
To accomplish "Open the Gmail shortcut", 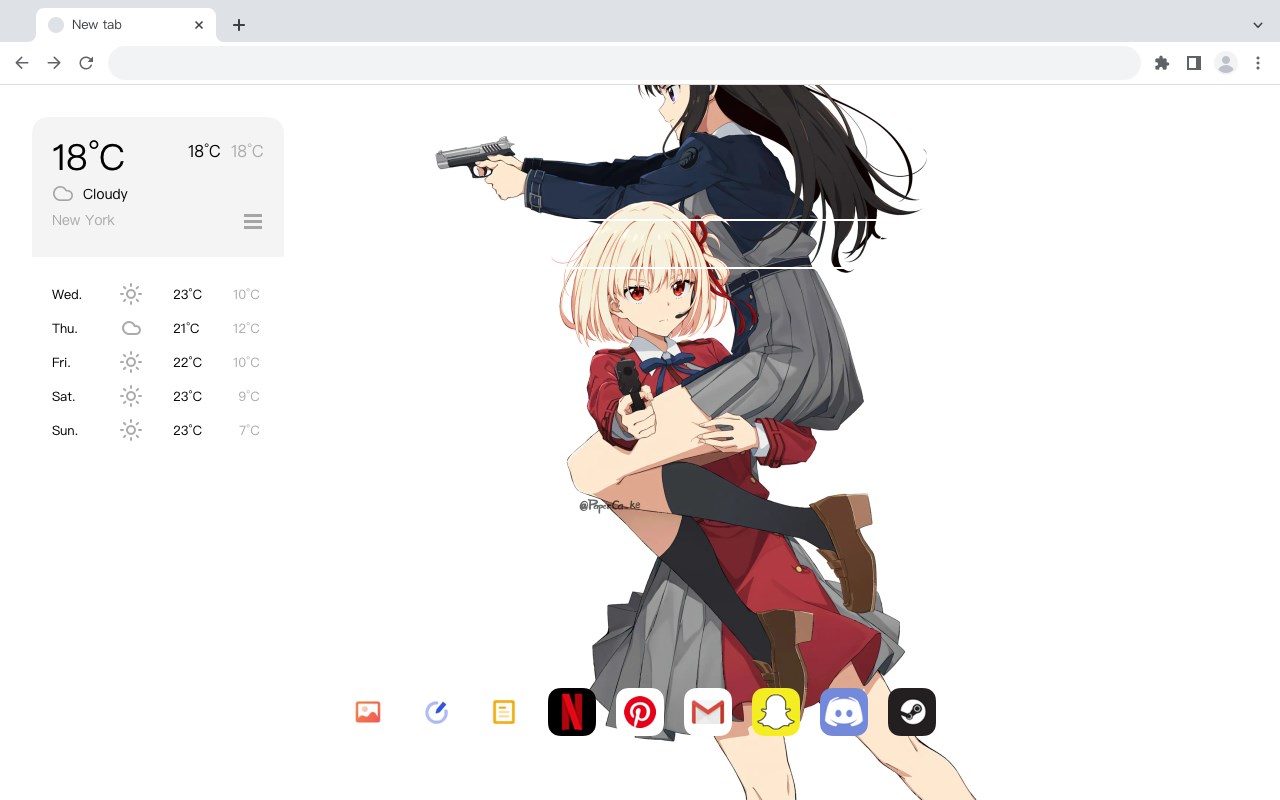I will [x=708, y=712].
